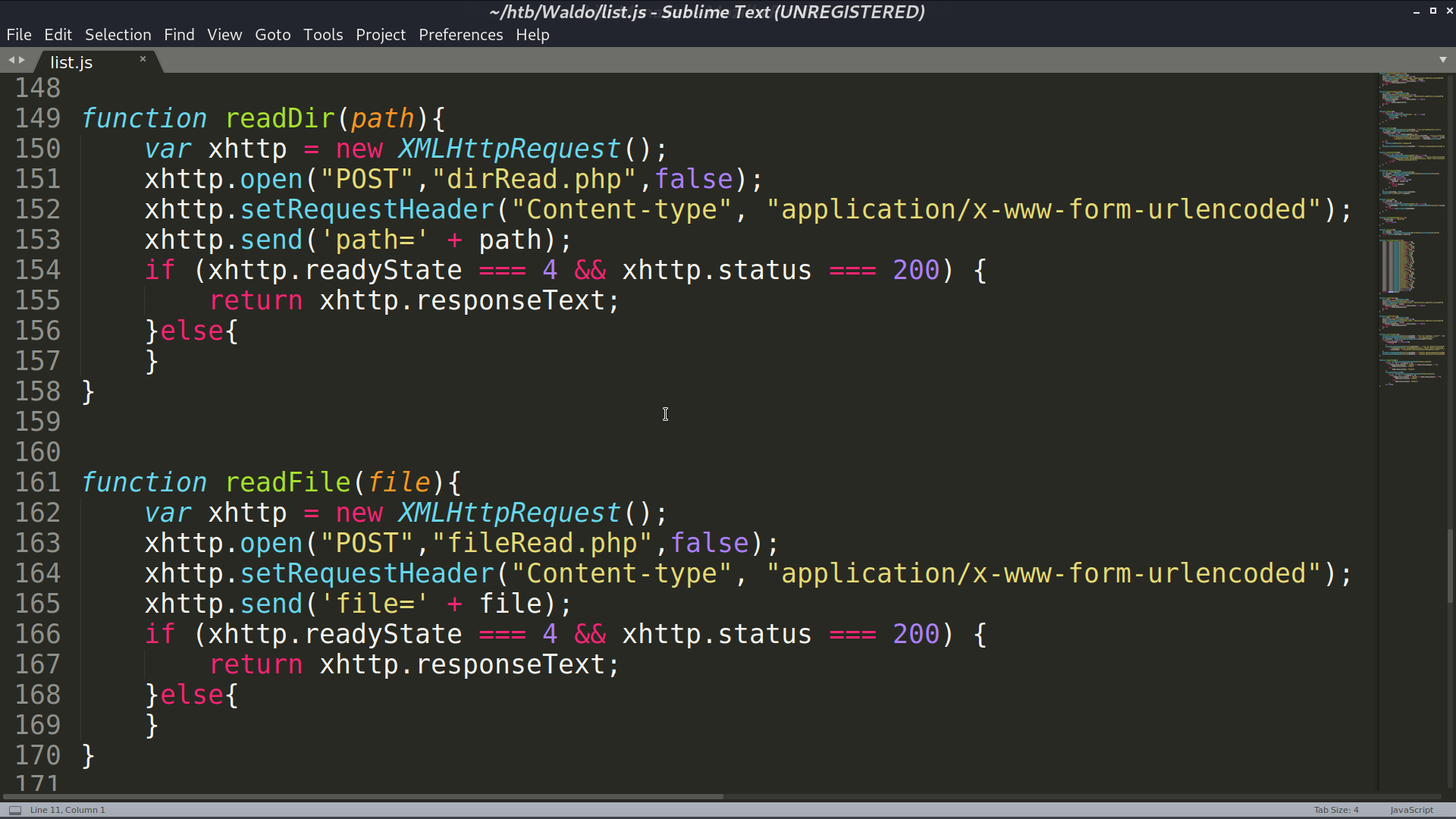
Task: Click else keyword on line 168
Action: 192,695
